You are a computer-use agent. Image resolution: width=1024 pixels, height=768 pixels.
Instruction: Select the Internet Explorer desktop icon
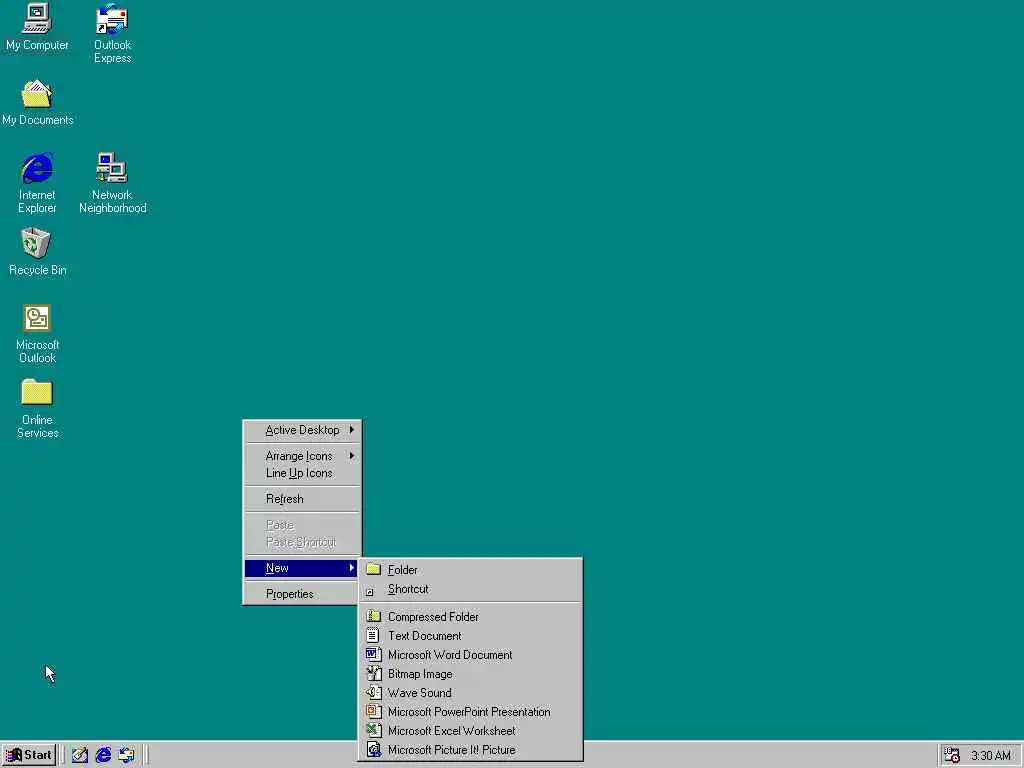37,183
